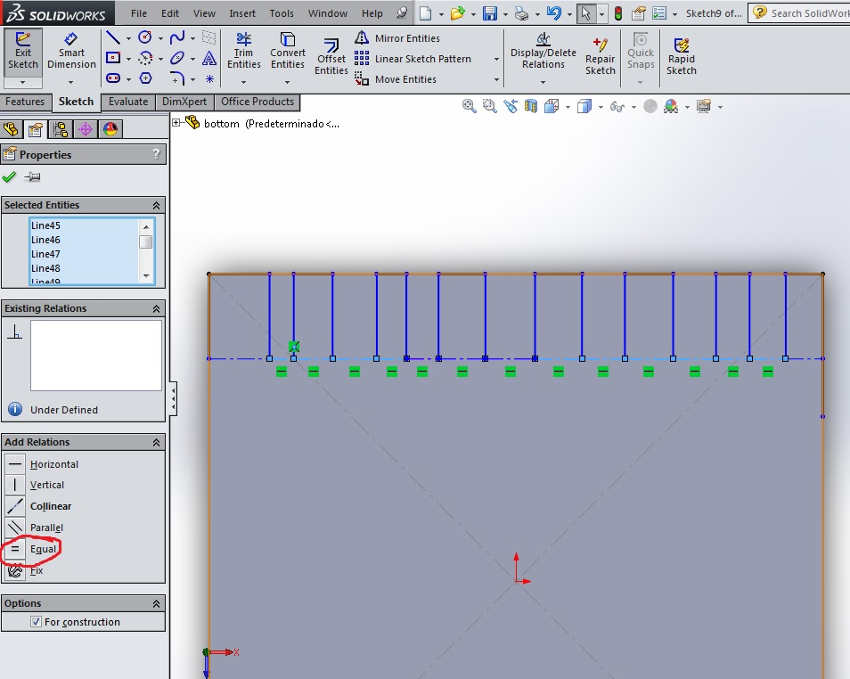Collapse the Add Relations section
850x679 pixels.
point(156,443)
